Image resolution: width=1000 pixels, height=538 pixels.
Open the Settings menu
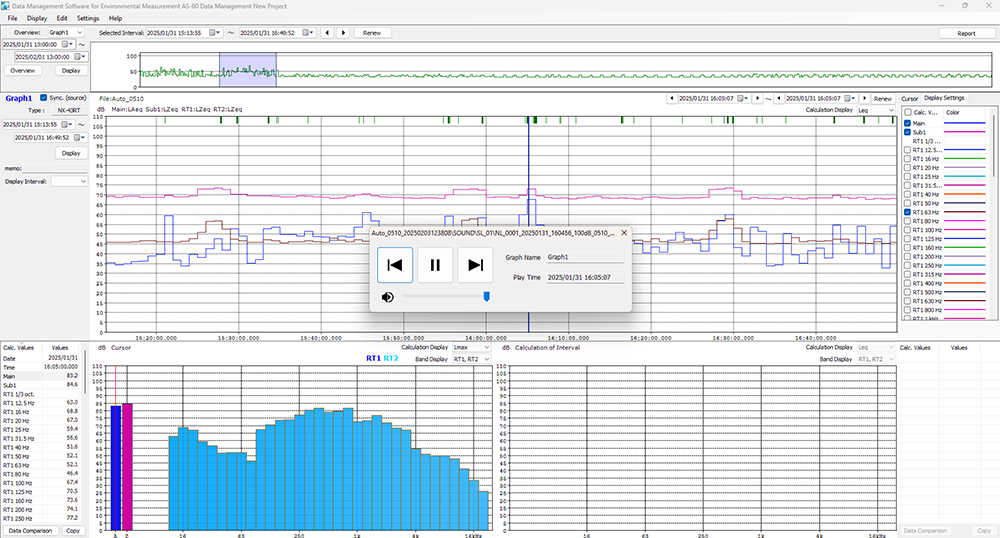[88, 18]
